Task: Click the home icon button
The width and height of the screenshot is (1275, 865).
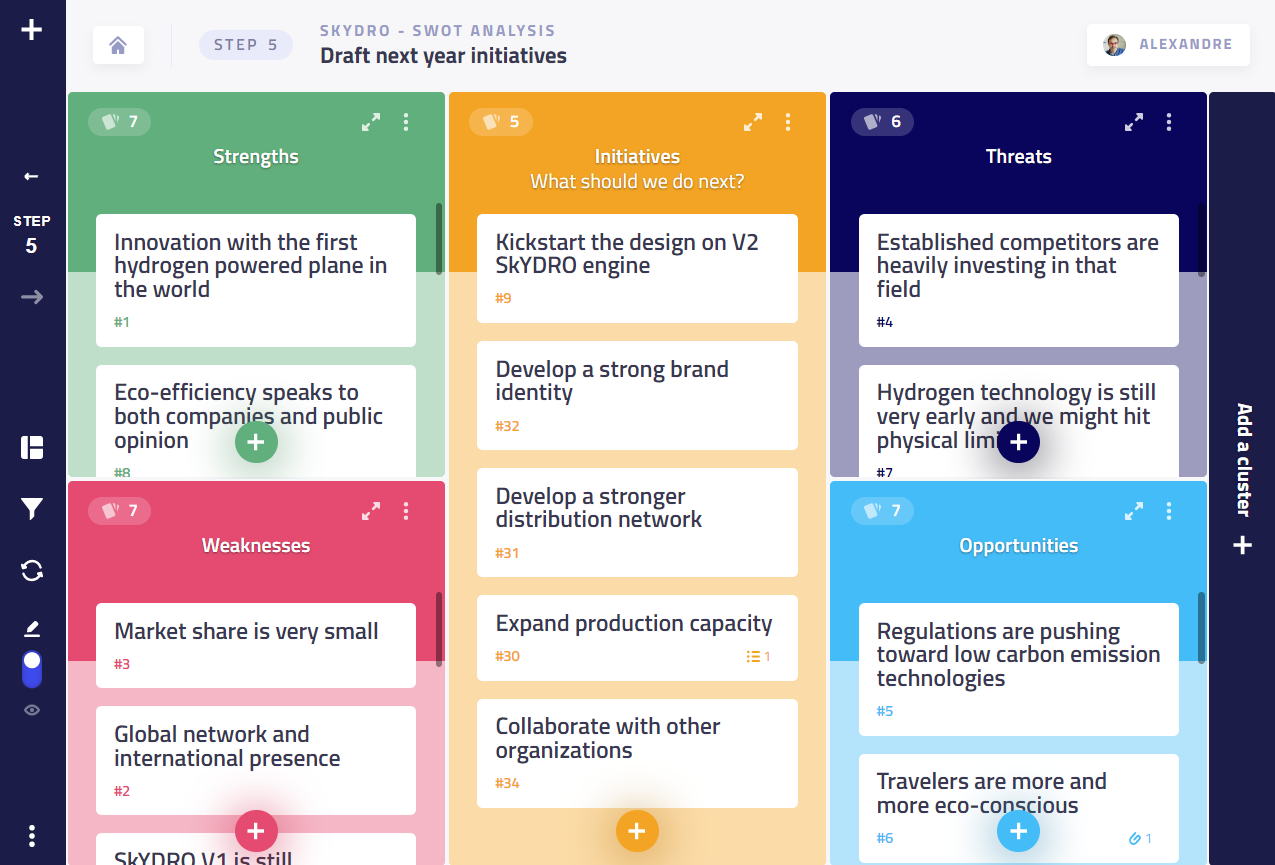Action: (118, 45)
